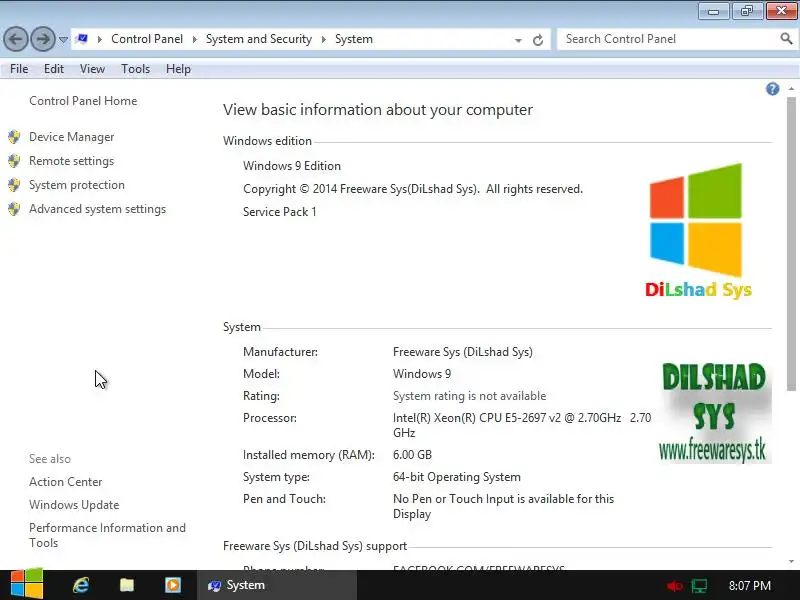Click the 'Service Pack 1' text
The image size is (800, 600).
(x=280, y=212)
